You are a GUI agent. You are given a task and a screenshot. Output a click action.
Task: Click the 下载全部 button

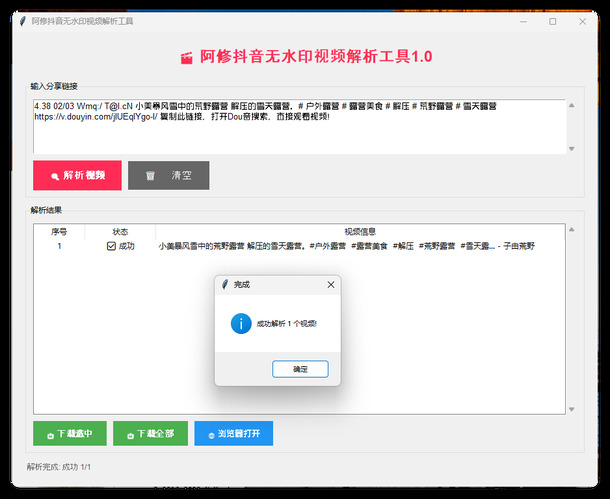150,434
